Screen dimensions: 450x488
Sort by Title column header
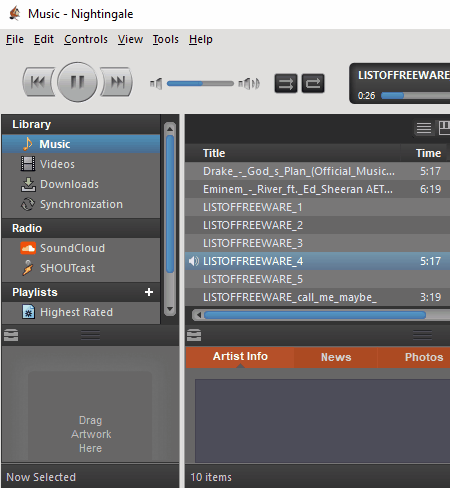pos(293,153)
